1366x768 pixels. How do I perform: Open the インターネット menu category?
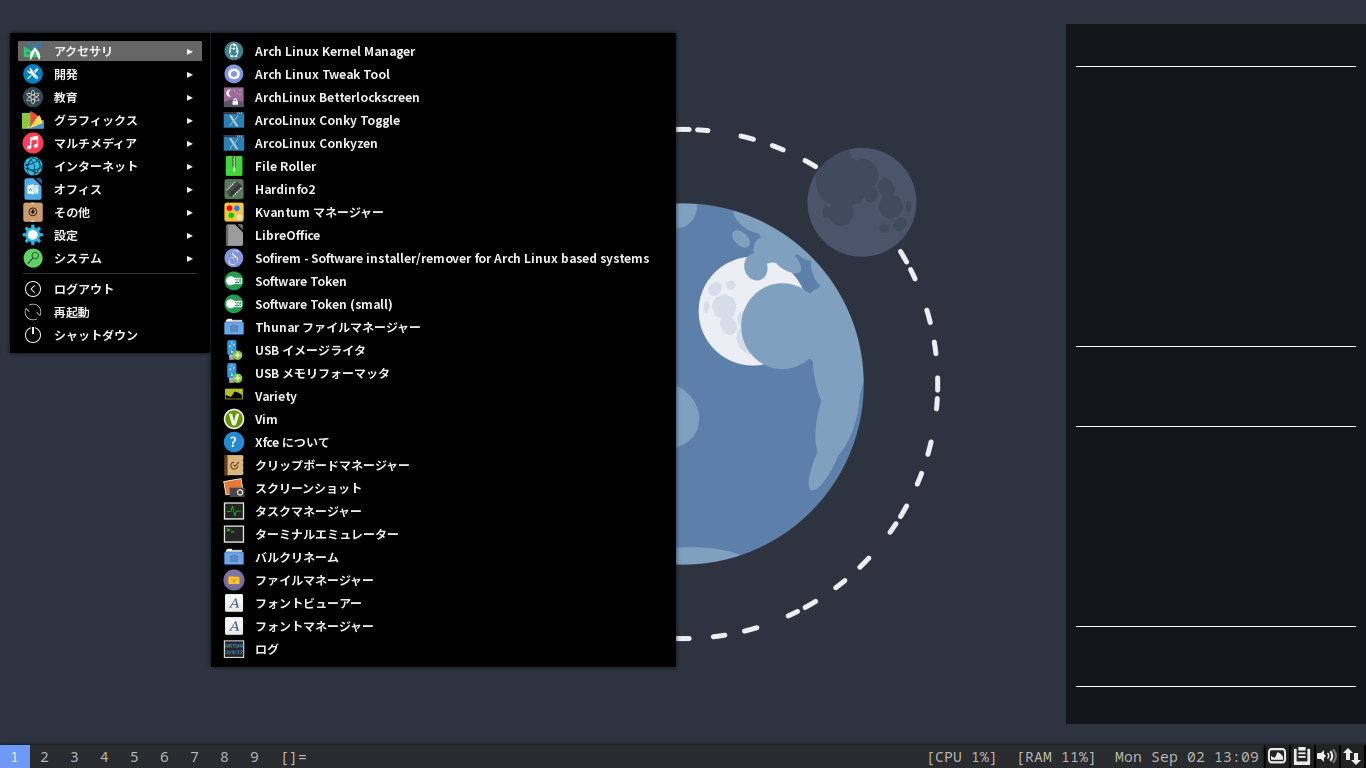(110, 166)
